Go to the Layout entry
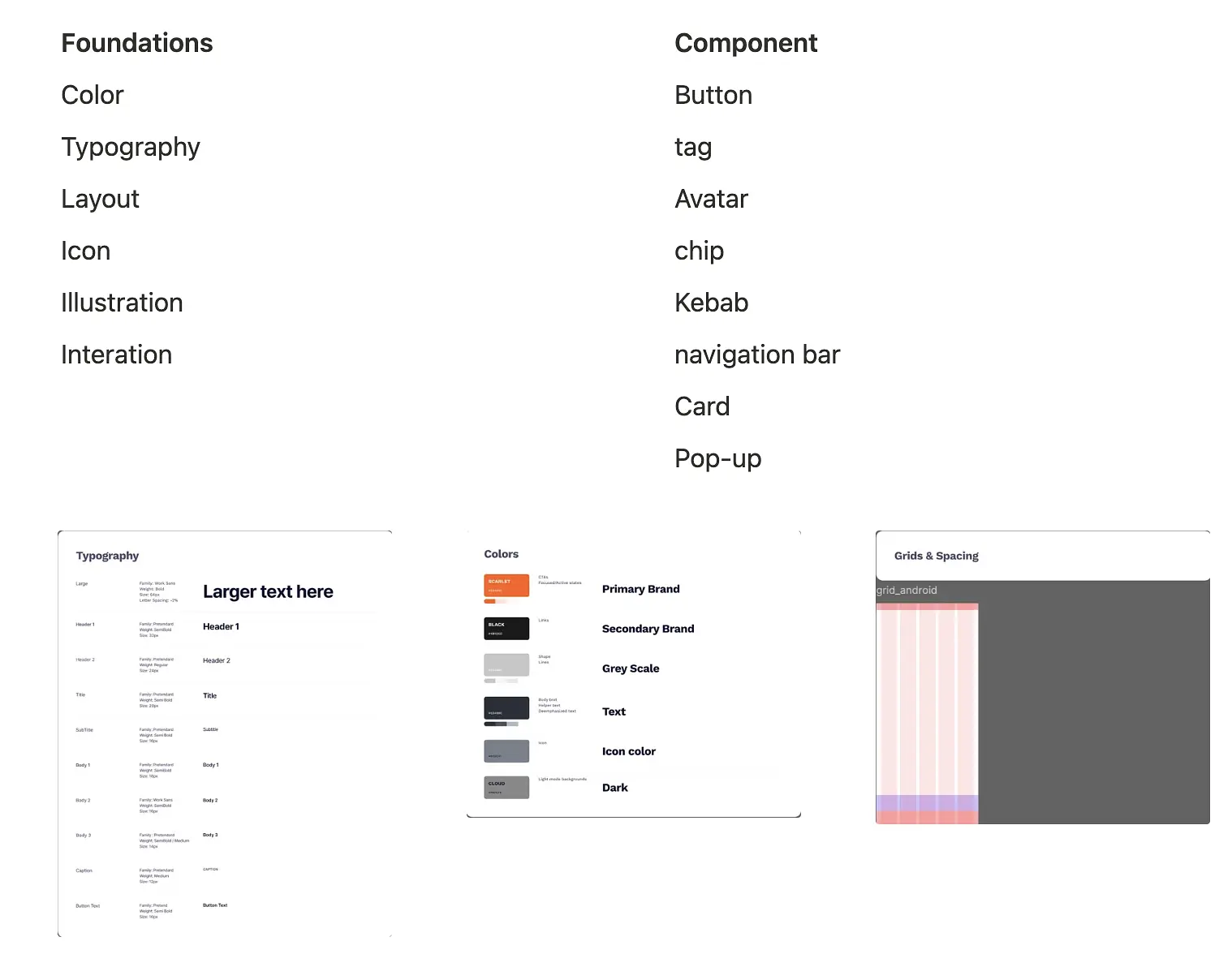The width and height of the screenshot is (1232, 954). pos(101,200)
